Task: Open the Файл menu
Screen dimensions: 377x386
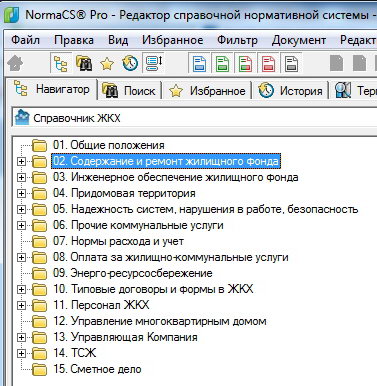Action: (25, 40)
